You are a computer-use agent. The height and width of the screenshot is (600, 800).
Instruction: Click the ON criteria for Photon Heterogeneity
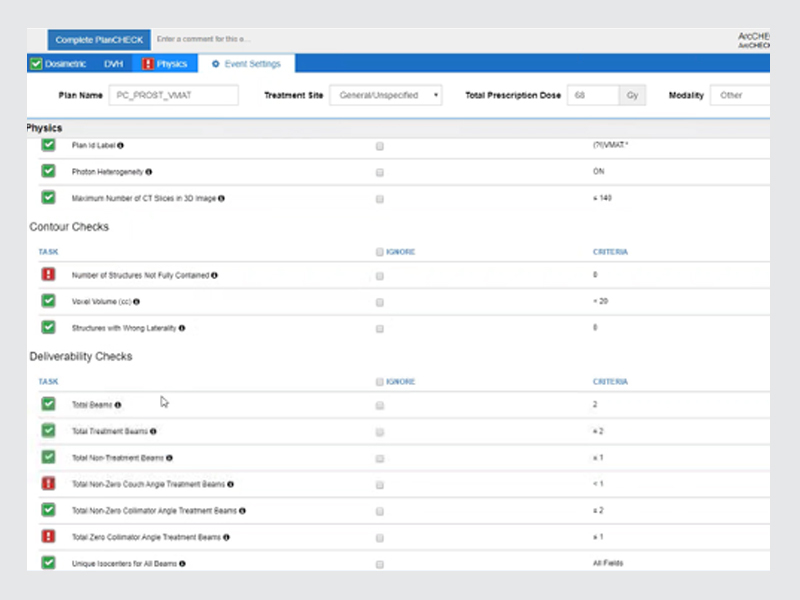(x=598, y=171)
